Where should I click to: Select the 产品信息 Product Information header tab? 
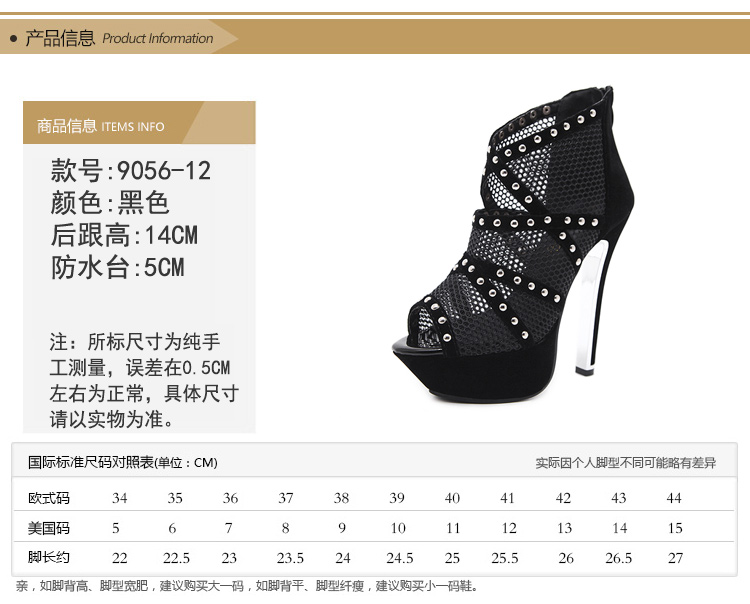(119, 39)
